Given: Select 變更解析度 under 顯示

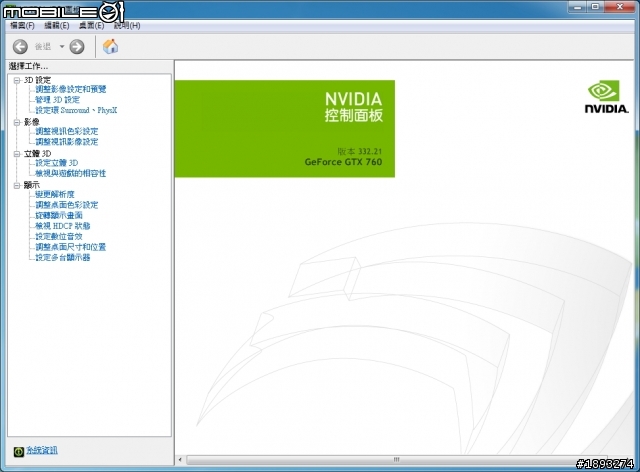Looking at the screenshot, I should [x=55, y=194].
